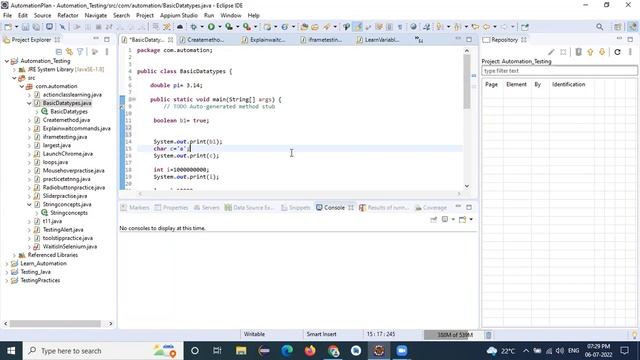This screenshot has width=640, height=360.
Task: Click the Open Perspective icon
Action: tap(617, 27)
